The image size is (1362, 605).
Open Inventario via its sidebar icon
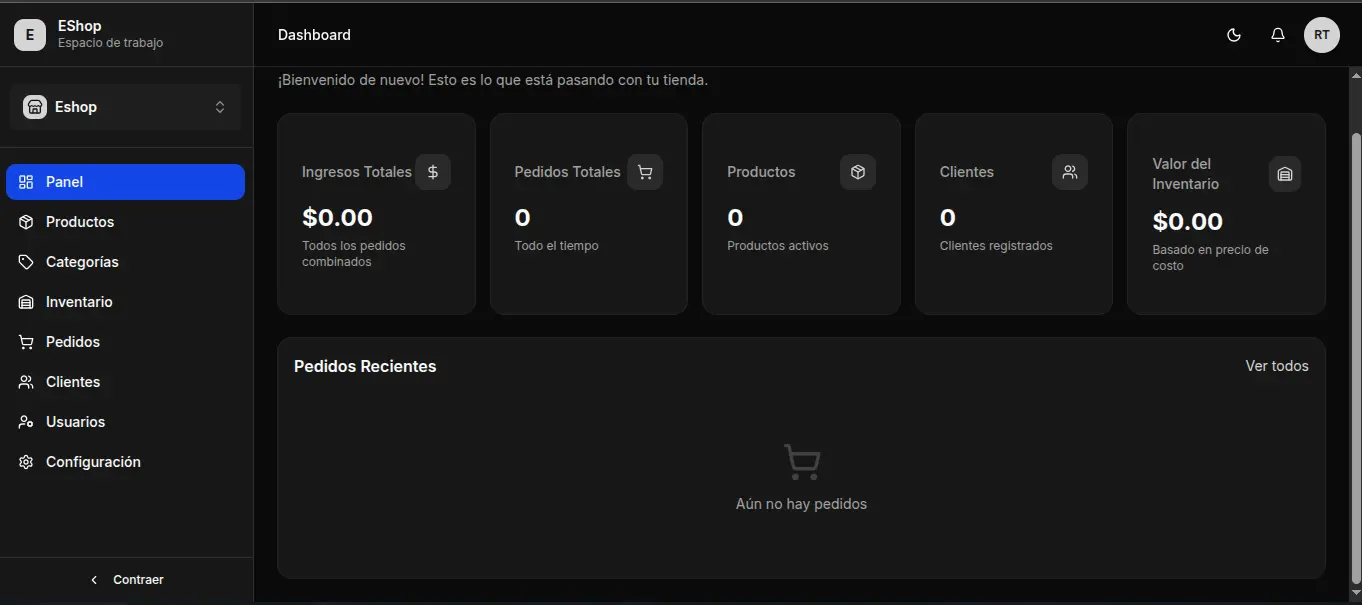(x=25, y=301)
